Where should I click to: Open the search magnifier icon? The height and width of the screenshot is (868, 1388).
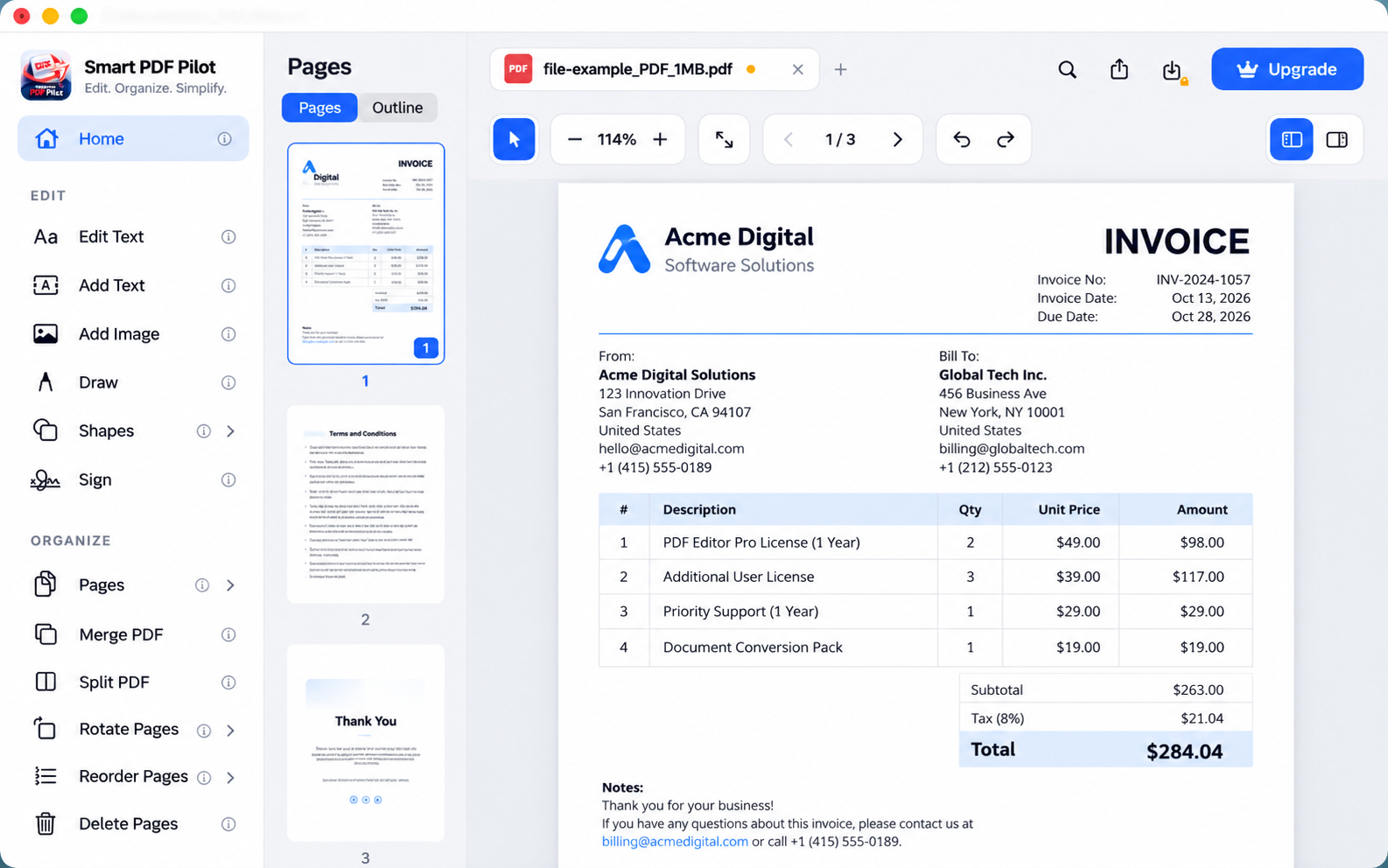1067,69
